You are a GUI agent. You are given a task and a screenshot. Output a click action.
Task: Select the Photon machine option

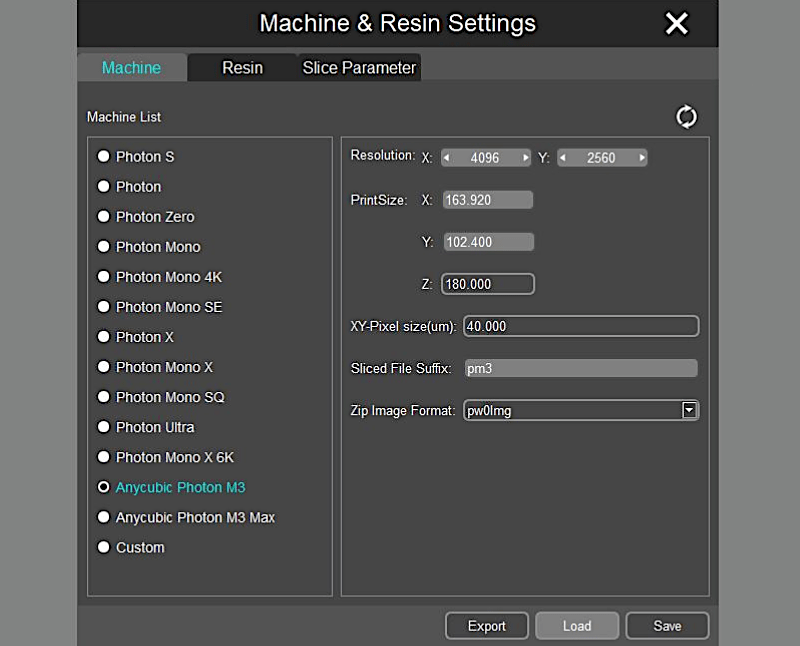coord(104,186)
